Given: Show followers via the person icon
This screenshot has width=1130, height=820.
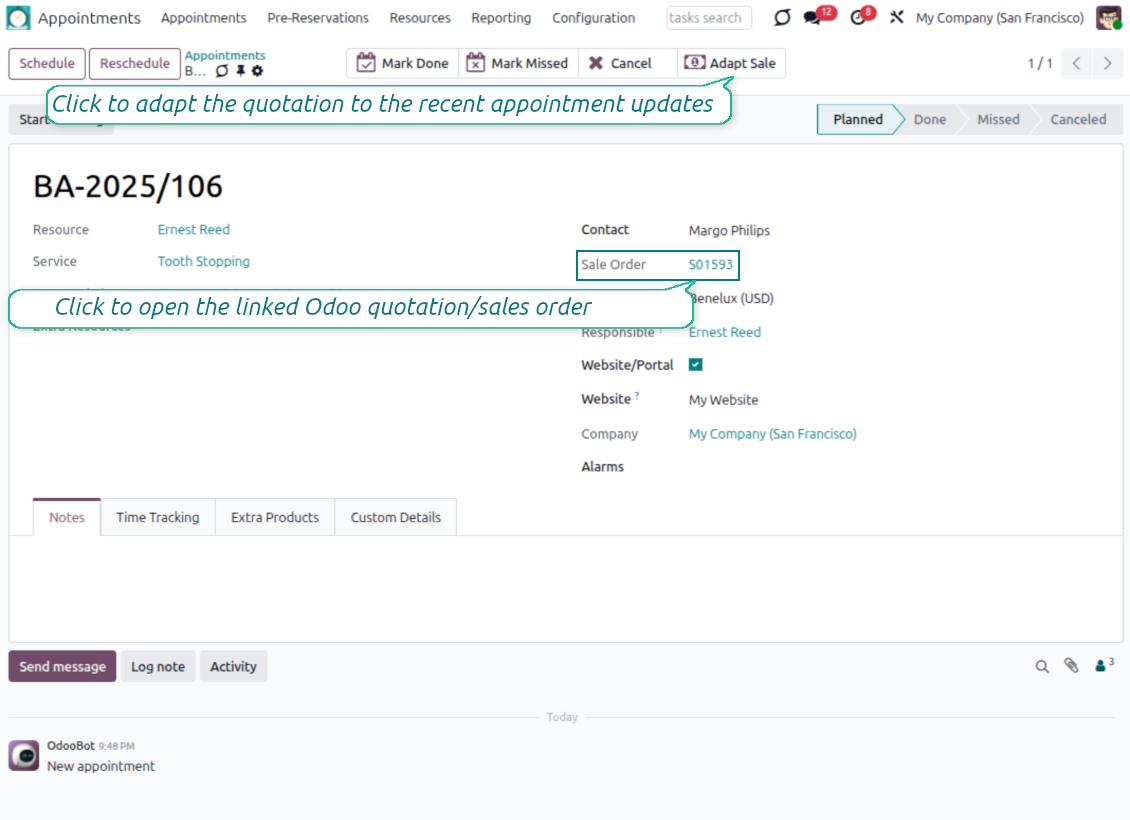Looking at the screenshot, I should (x=1102, y=666).
